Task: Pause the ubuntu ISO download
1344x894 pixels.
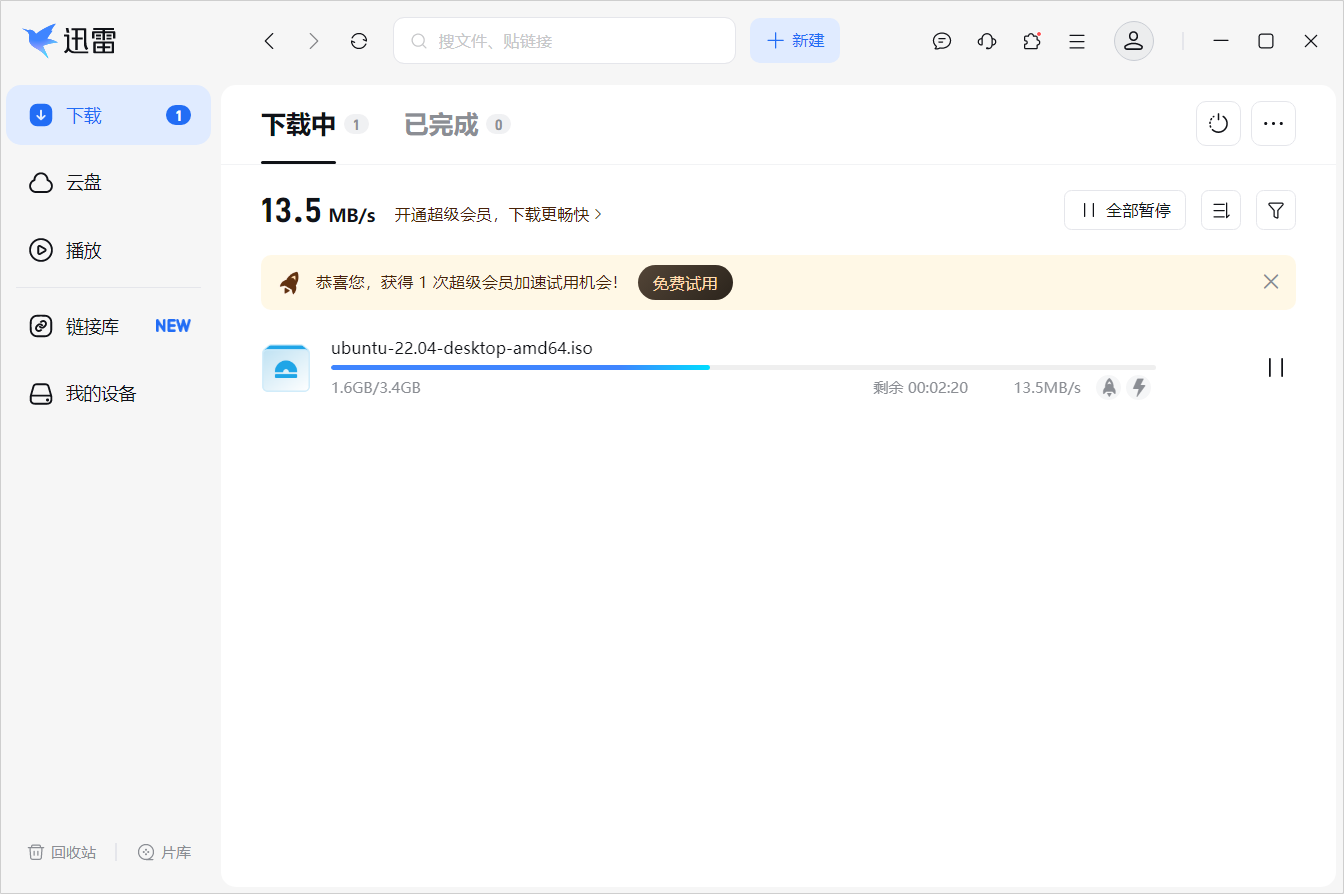Action: [1276, 367]
